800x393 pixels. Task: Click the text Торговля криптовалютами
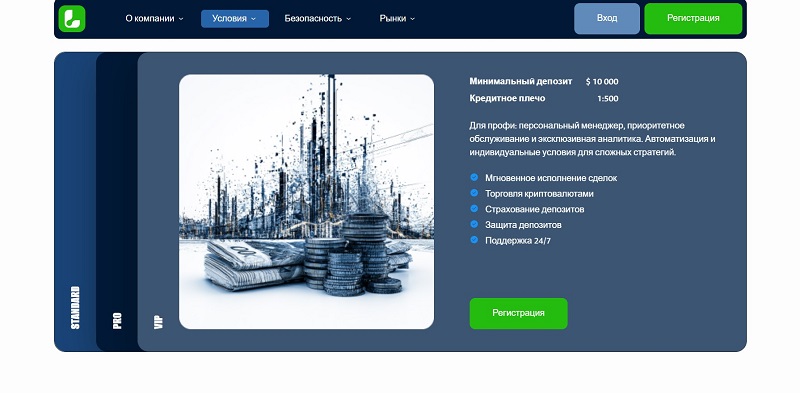(539, 194)
